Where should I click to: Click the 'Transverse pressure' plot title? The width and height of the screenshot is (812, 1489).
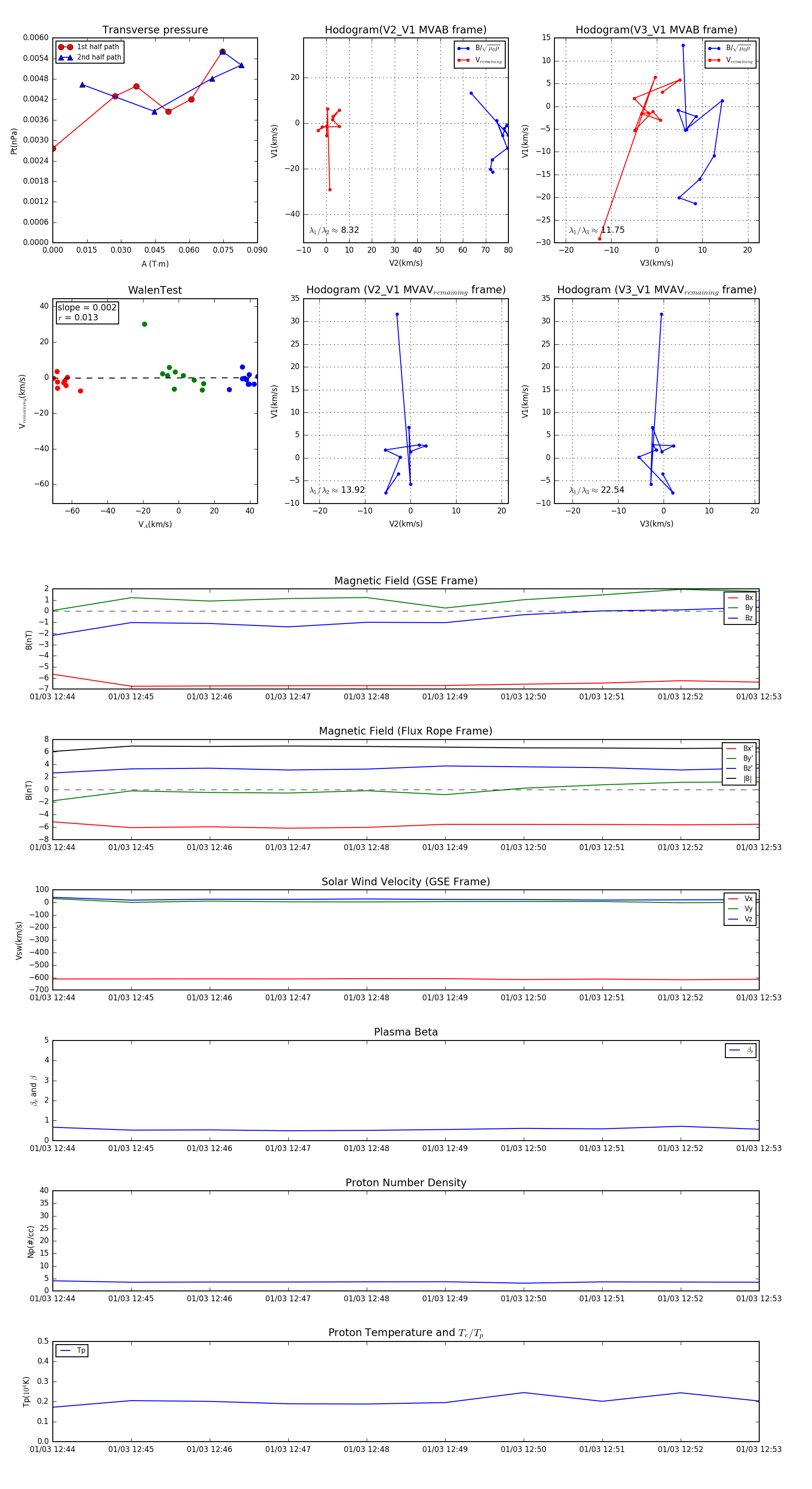(155, 30)
